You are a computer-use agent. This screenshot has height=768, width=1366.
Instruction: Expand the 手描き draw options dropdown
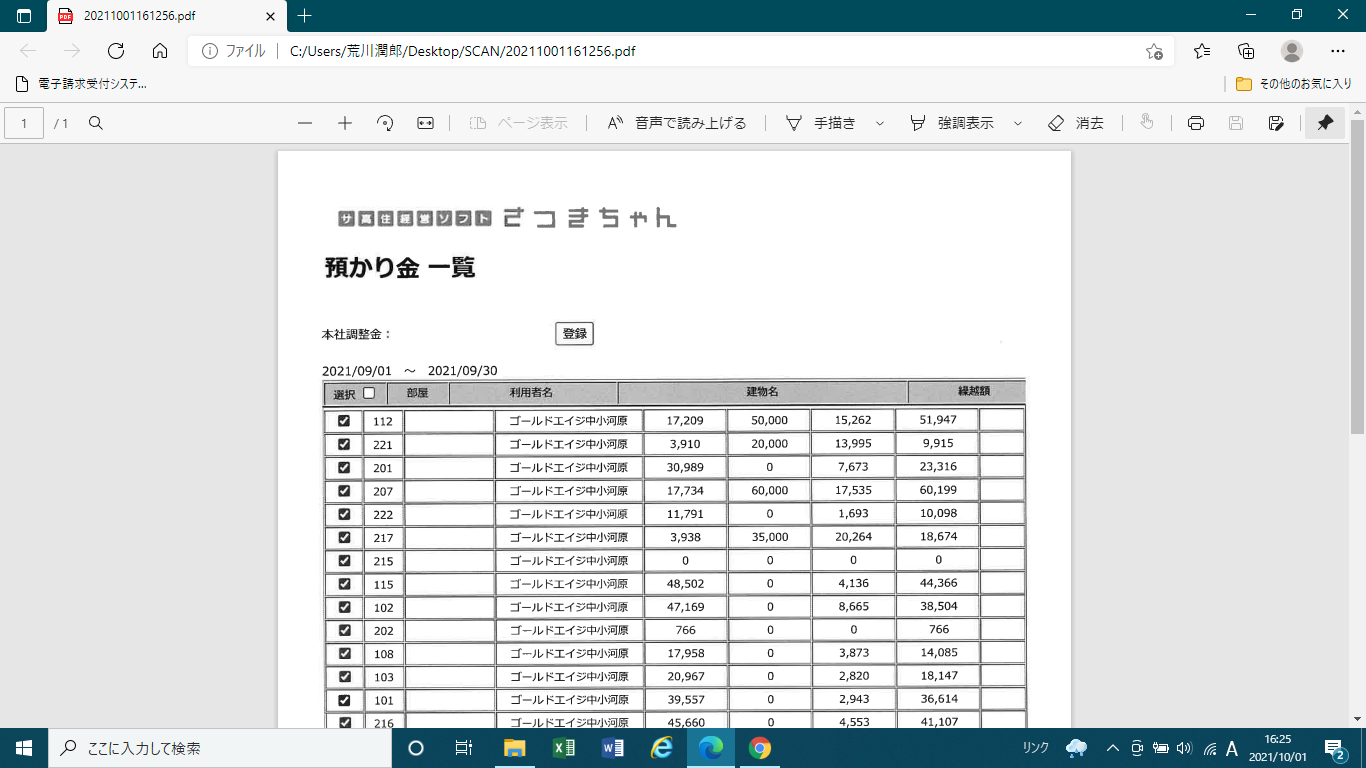[880, 123]
